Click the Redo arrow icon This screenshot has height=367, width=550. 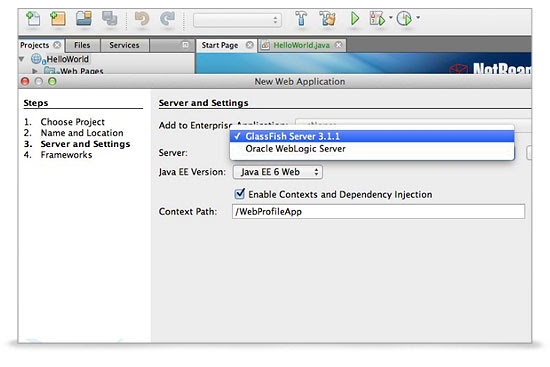tap(168, 19)
